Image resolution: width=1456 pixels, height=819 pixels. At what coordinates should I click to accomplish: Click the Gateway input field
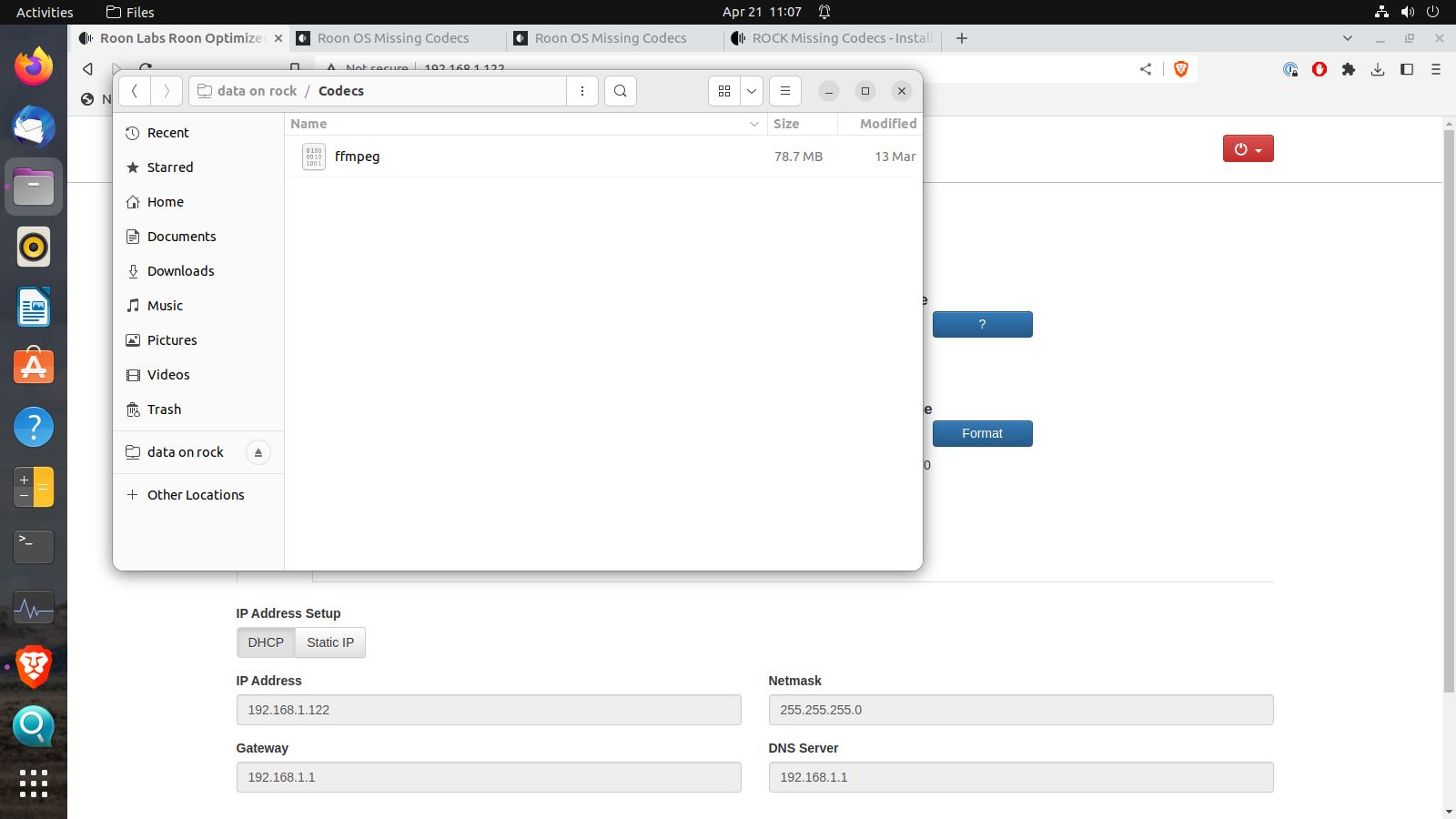489,777
